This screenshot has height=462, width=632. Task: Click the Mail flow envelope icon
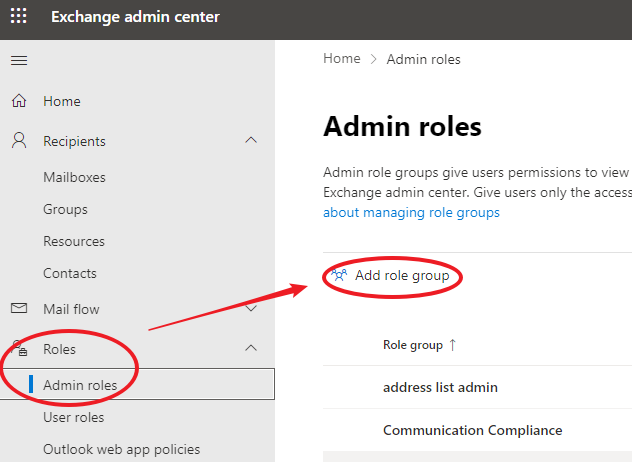click(19, 308)
